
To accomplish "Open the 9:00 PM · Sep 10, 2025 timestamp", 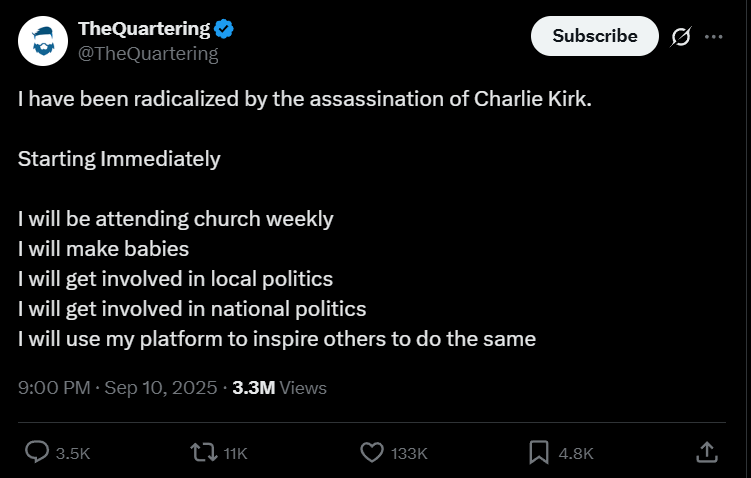I will 117,388.
